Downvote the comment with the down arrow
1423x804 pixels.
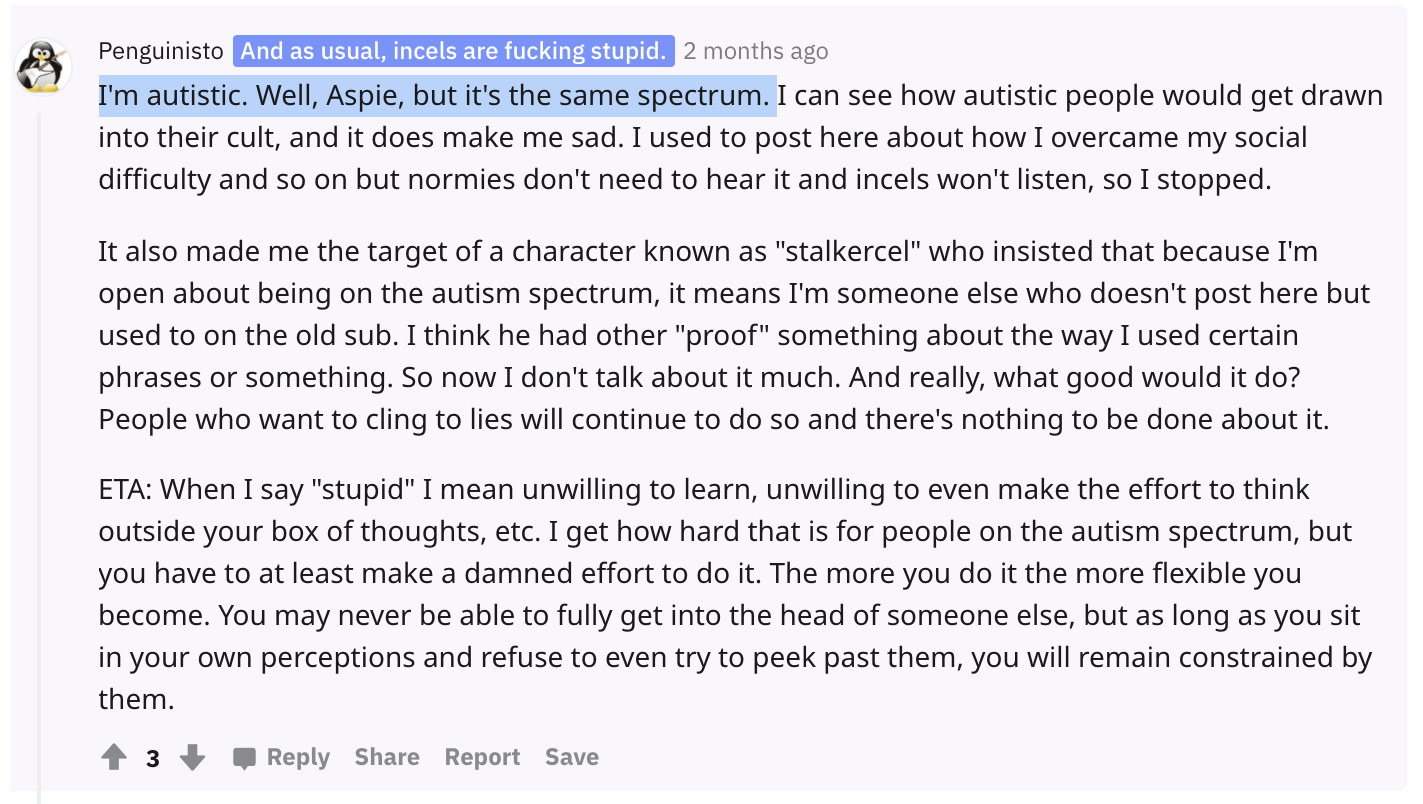192,757
